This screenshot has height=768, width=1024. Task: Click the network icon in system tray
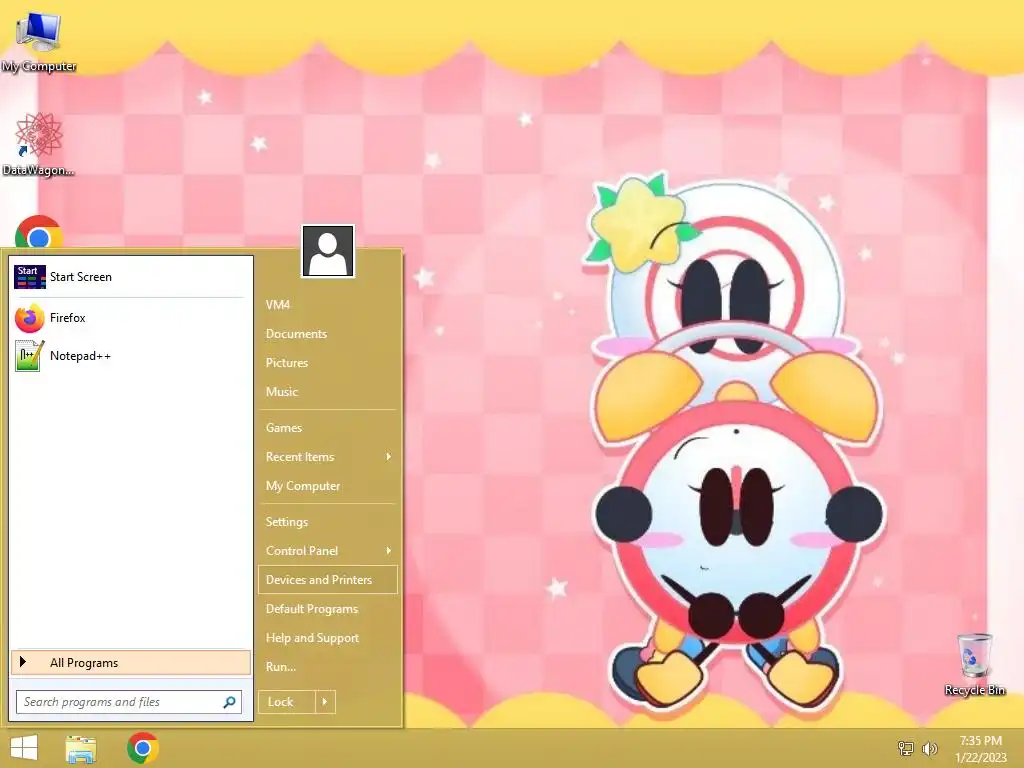coord(906,748)
